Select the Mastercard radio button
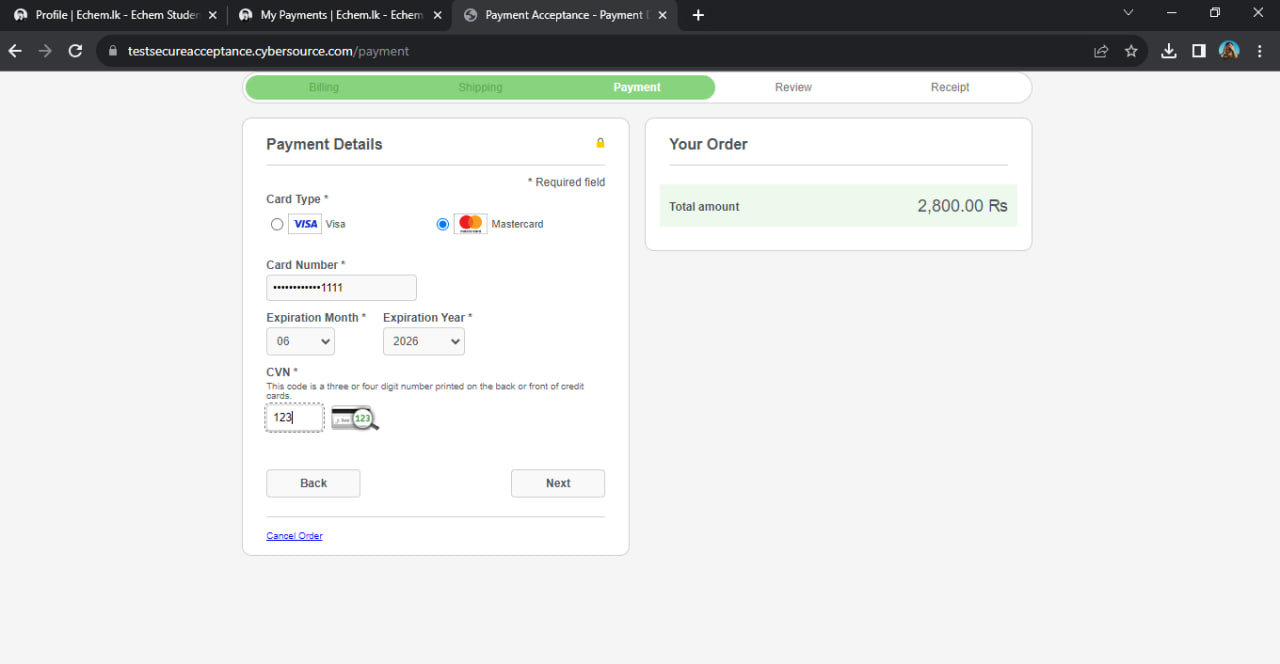This screenshot has width=1280, height=664. point(443,224)
